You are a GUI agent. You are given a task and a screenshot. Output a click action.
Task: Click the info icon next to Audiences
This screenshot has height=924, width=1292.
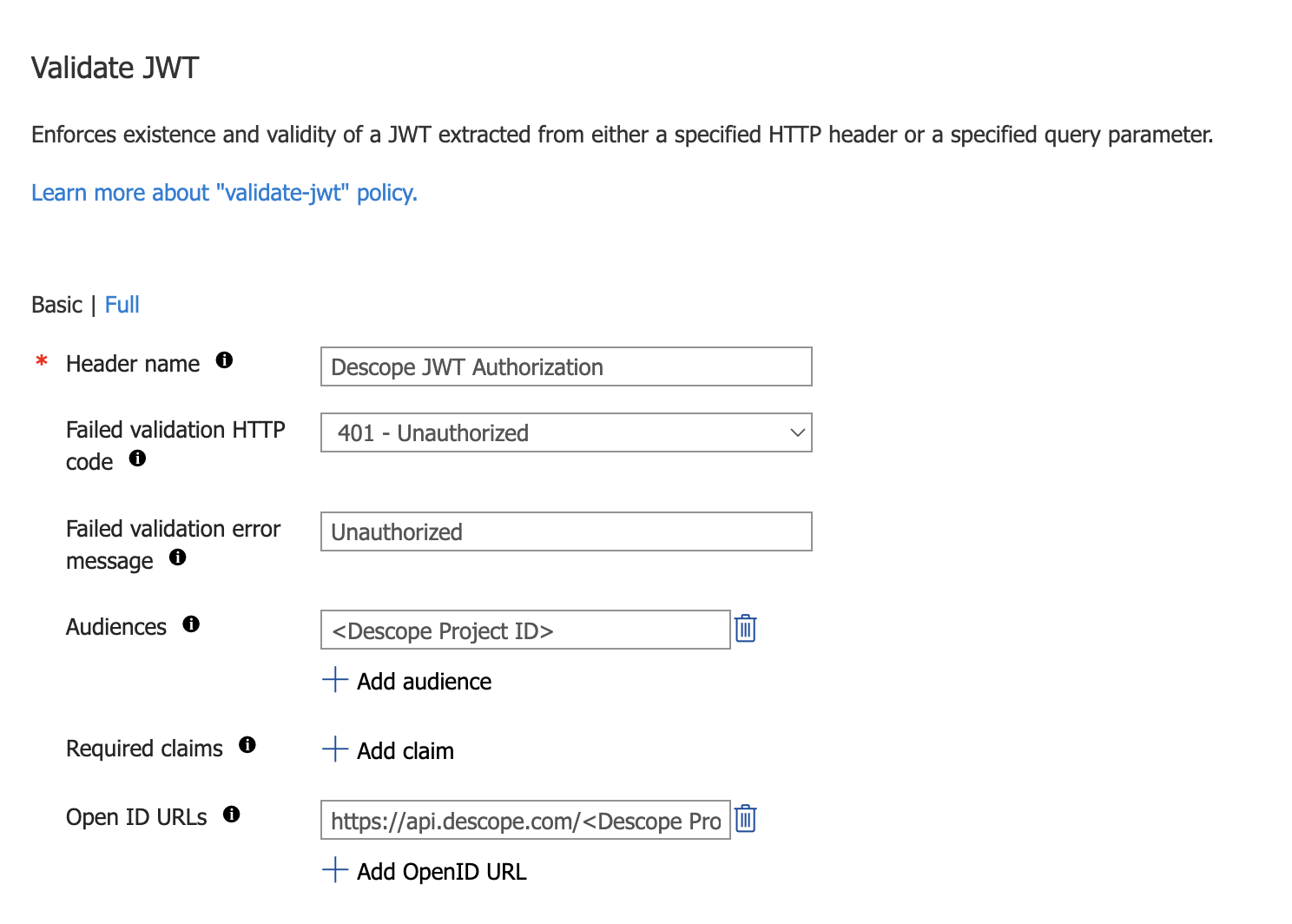191,624
